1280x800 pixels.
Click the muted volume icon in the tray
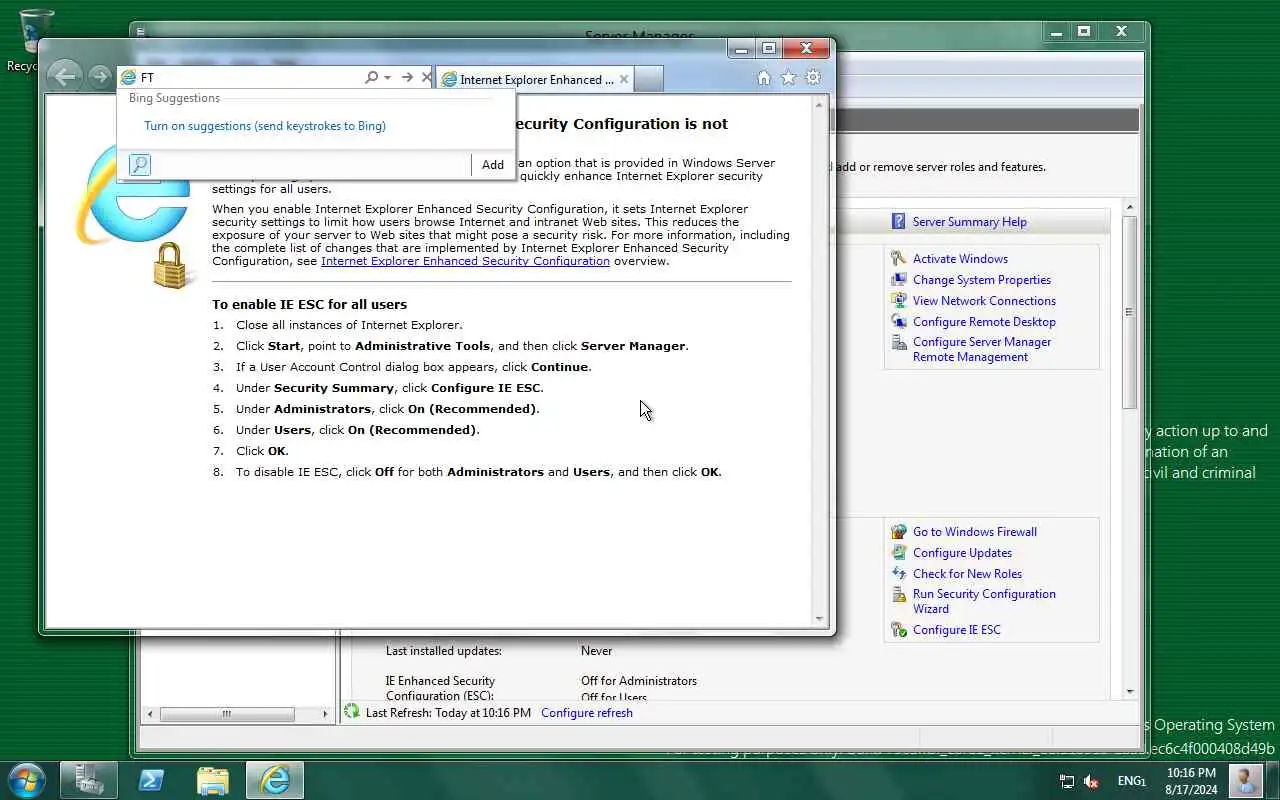click(1092, 781)
